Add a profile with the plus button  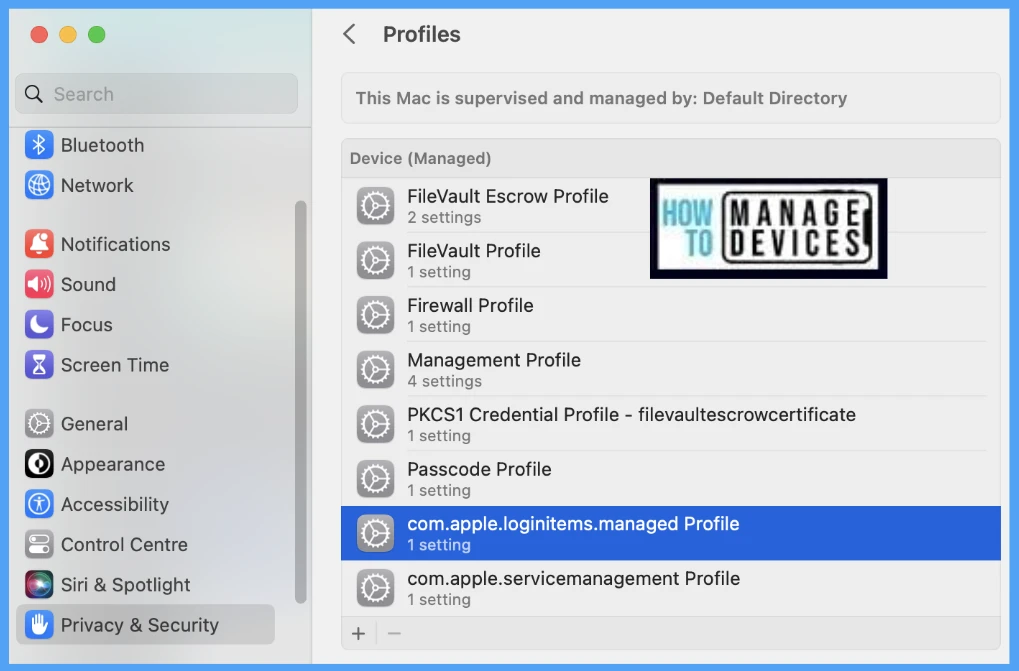[x=358, y=633]
